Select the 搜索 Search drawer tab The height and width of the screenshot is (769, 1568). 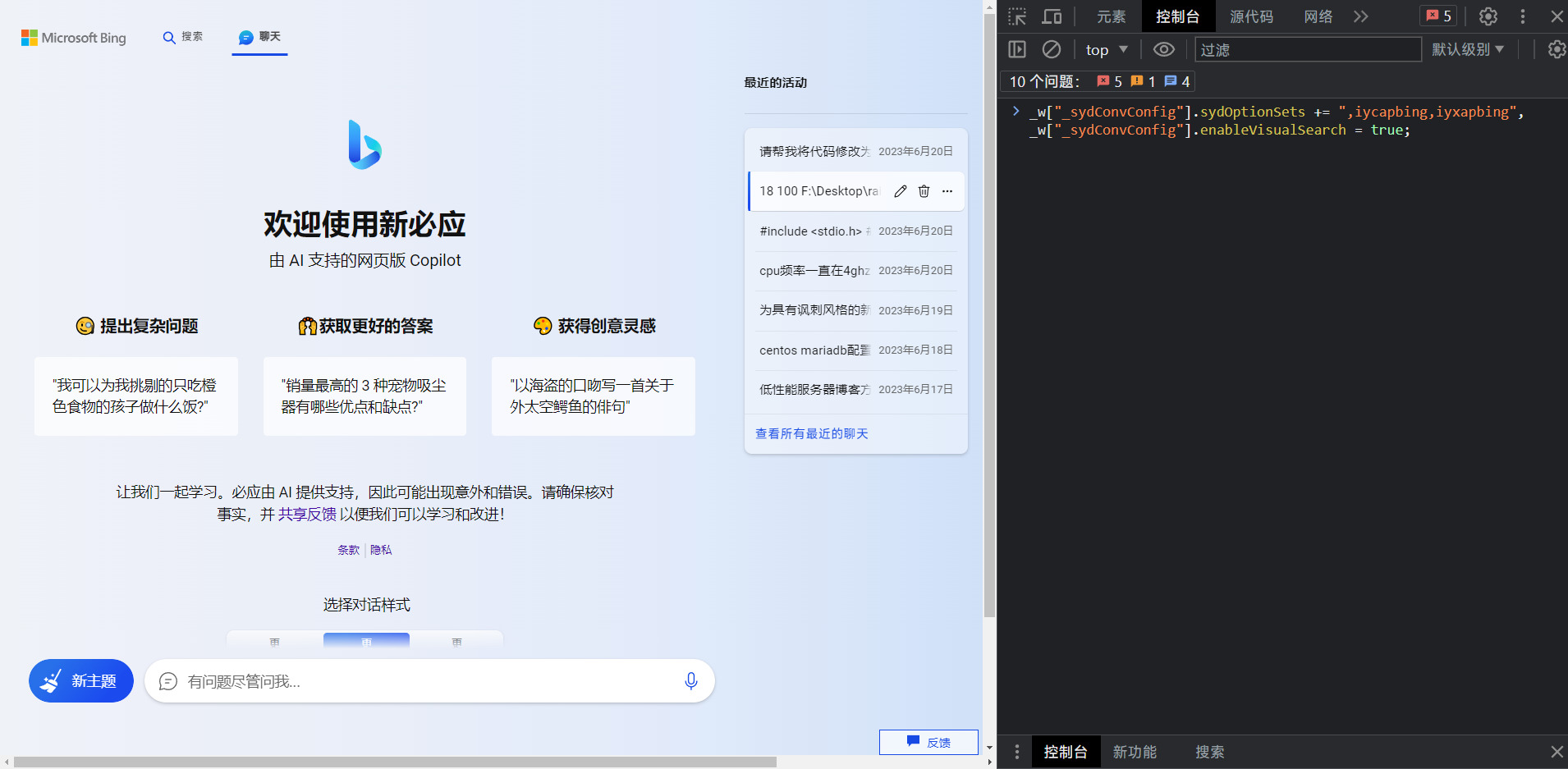pyautogui.click(x=1209, y=752)
